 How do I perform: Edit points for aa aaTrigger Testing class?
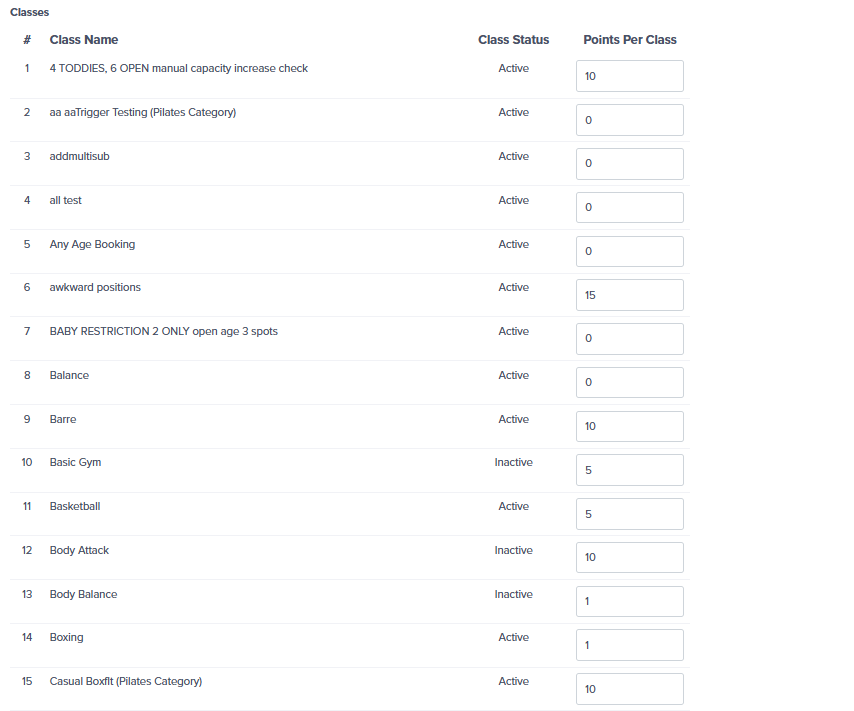tap(630, 120)
